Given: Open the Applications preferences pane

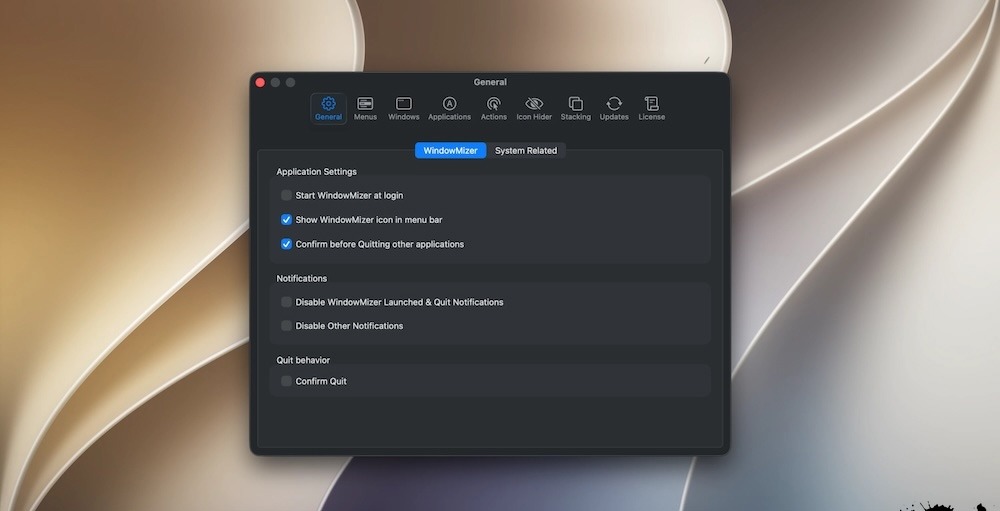Looking at the screenshot, I should click(450, 108).
